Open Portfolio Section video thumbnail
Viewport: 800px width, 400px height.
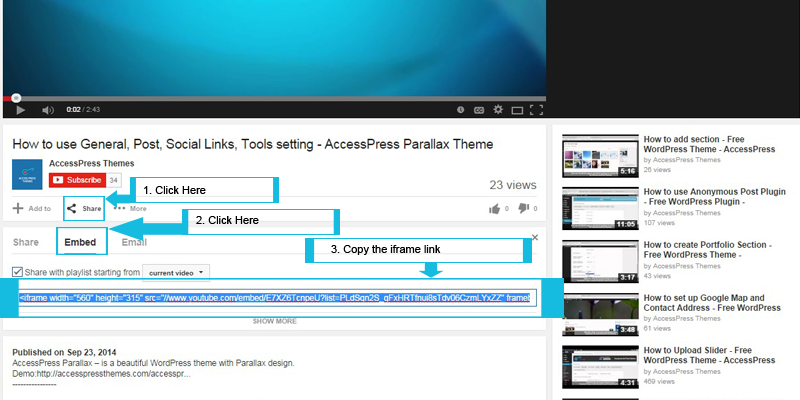[600, 262]
